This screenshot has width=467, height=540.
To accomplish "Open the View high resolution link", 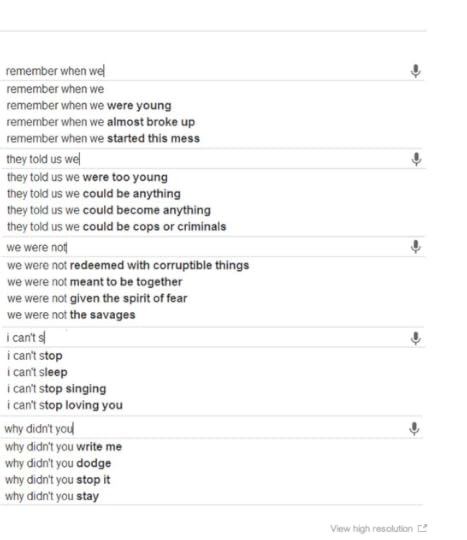I will 371,528.
